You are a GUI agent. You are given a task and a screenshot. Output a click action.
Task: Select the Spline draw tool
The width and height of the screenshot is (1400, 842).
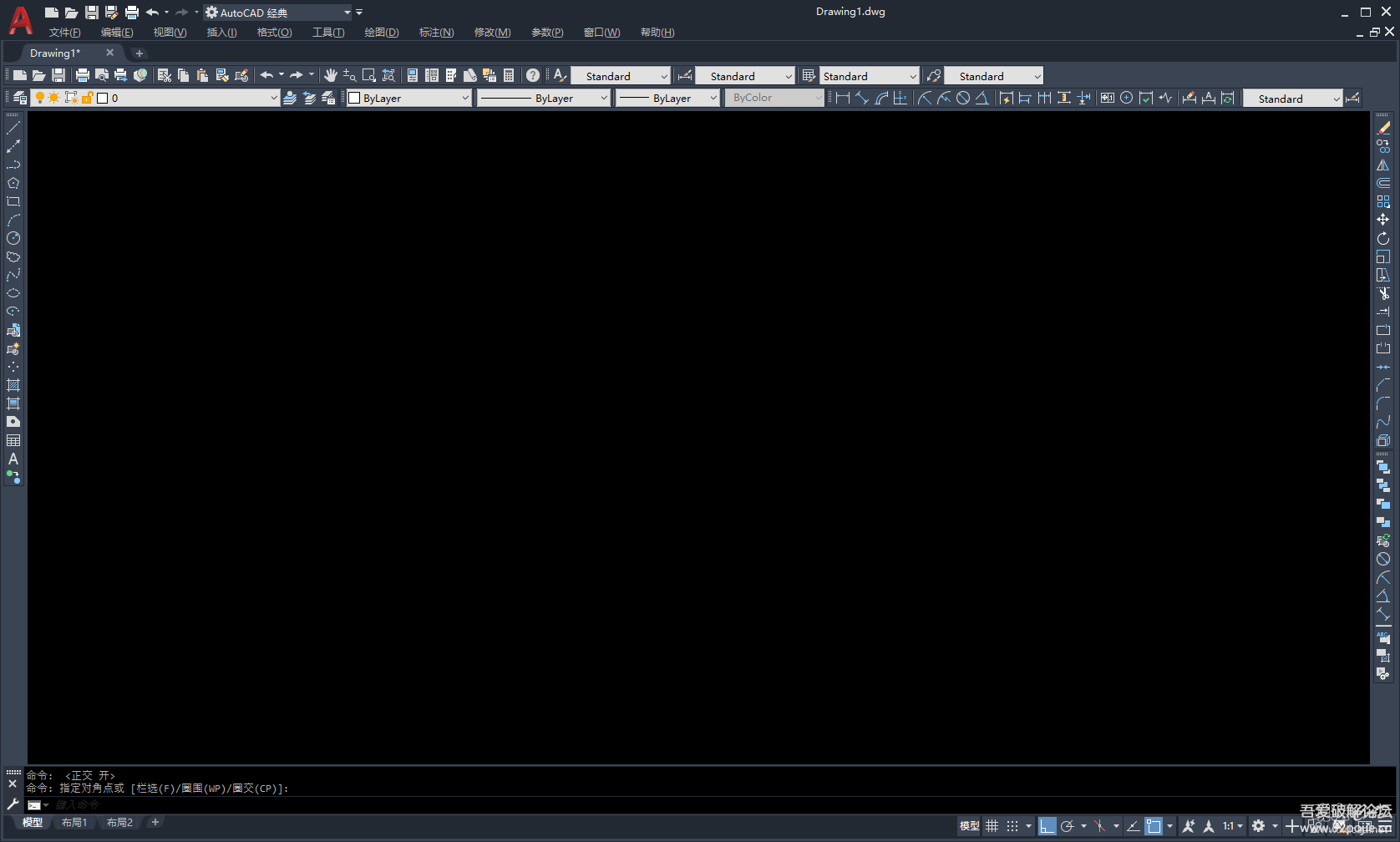(x=13, y=275)
